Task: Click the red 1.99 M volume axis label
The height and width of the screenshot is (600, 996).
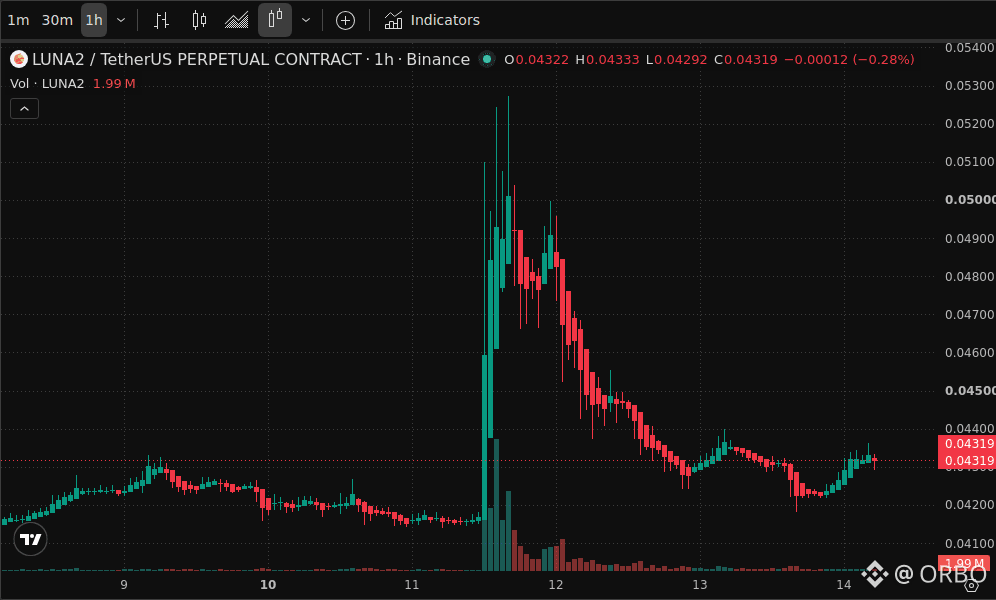Action: (x=964, y=563)
